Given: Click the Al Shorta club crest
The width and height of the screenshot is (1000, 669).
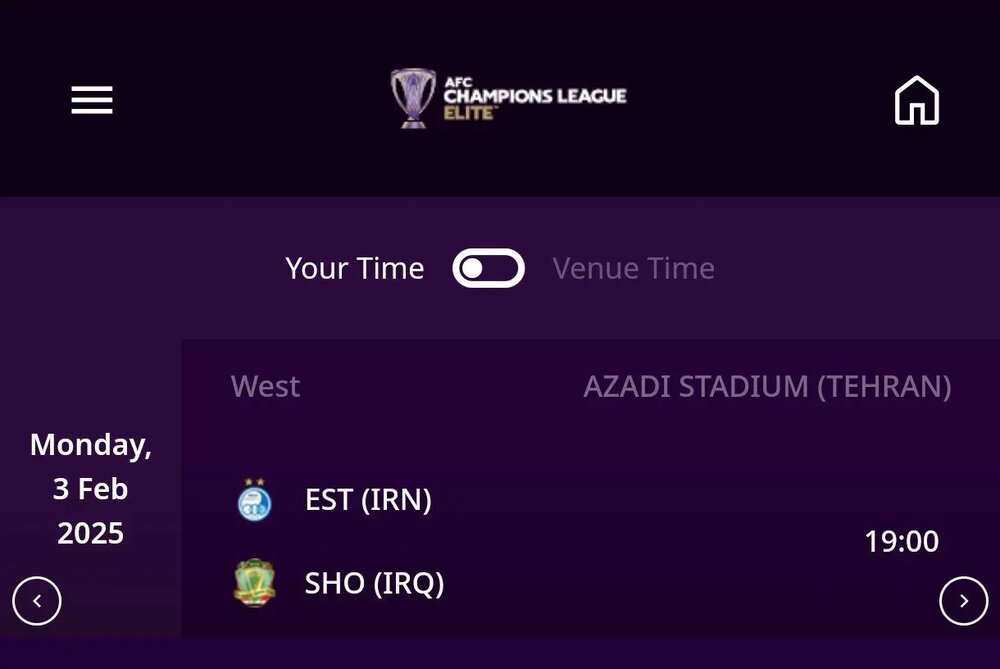Looking at the screenshot, I should coord(254,583).
